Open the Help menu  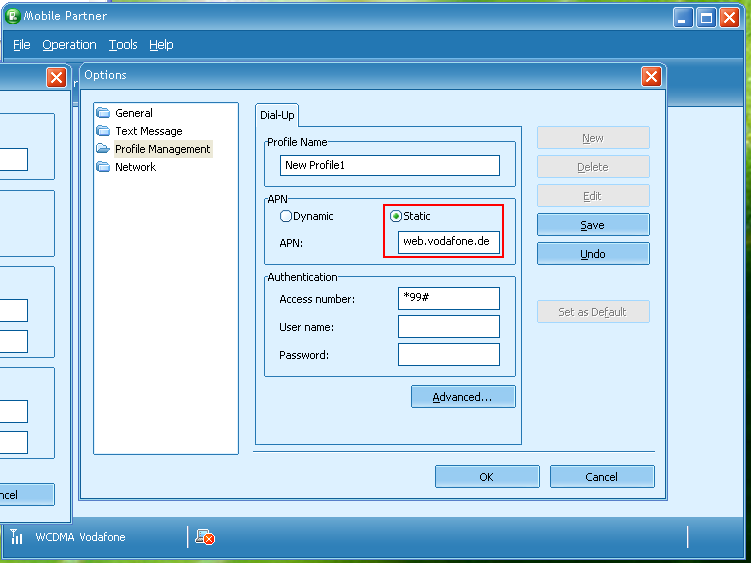click(x=161, y=45)
